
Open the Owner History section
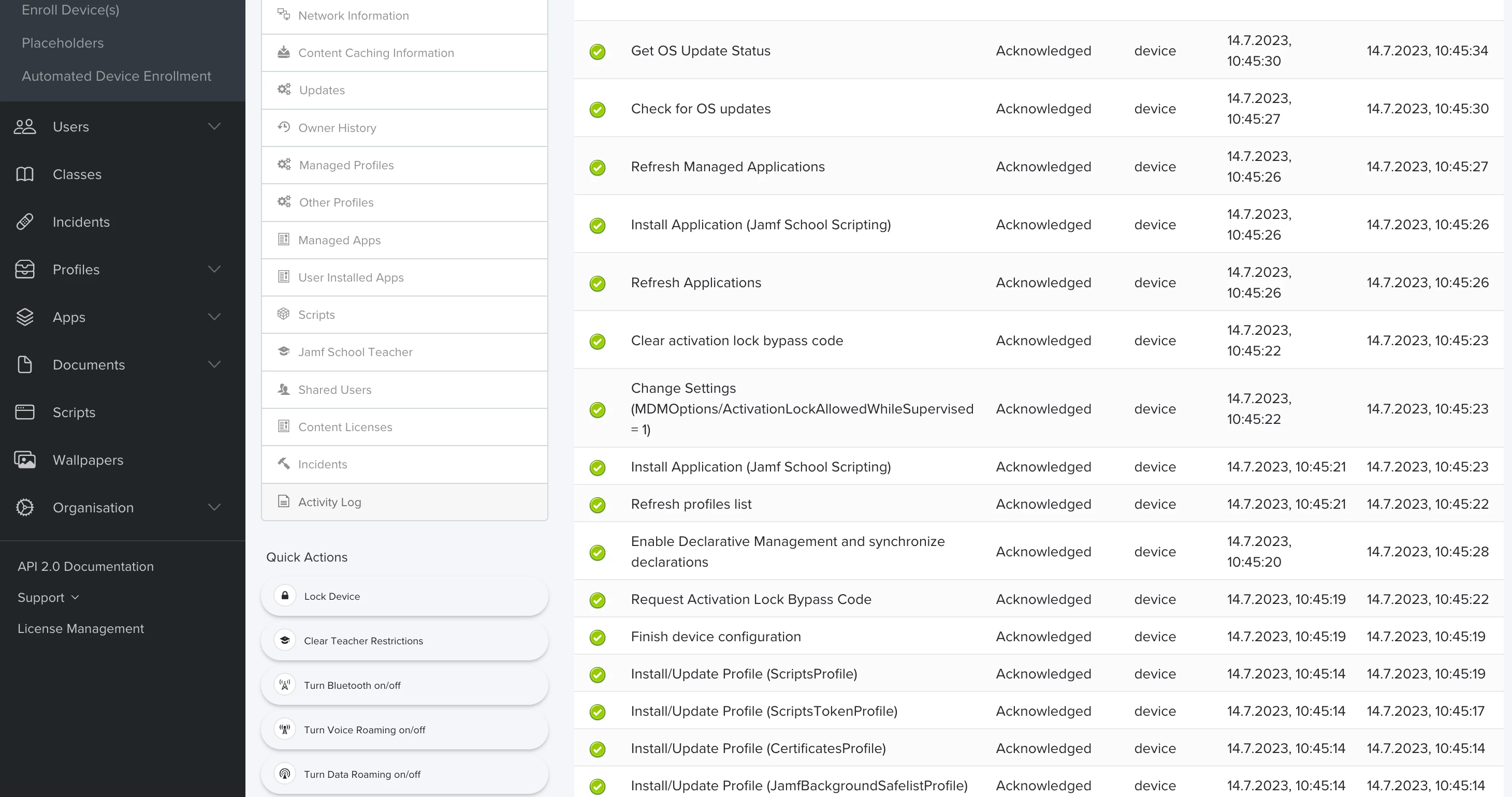(404, 128)
